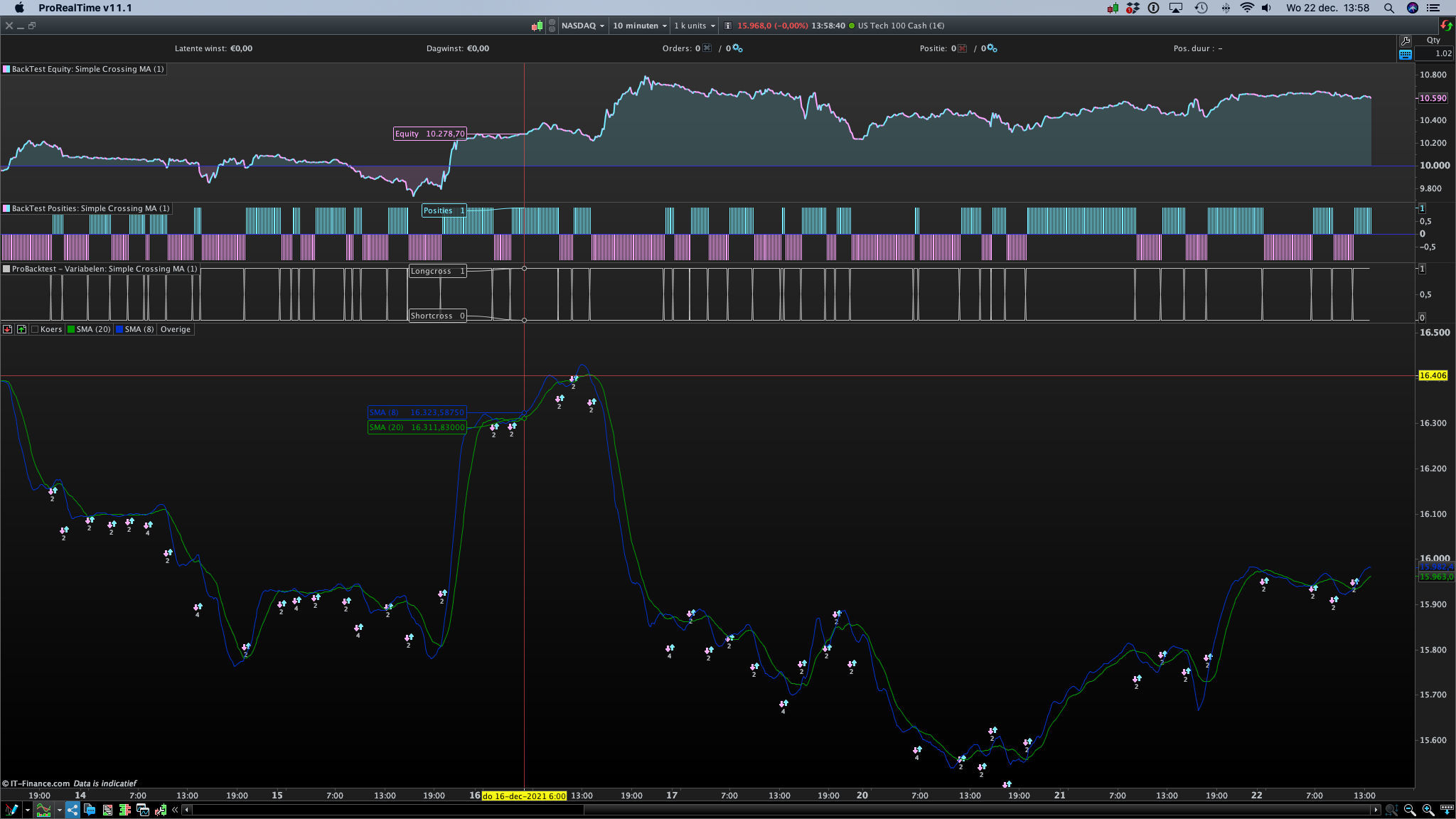
Task: Click the zoom out magnifier
Action: pyautogui.click(x=1409, y=810)
